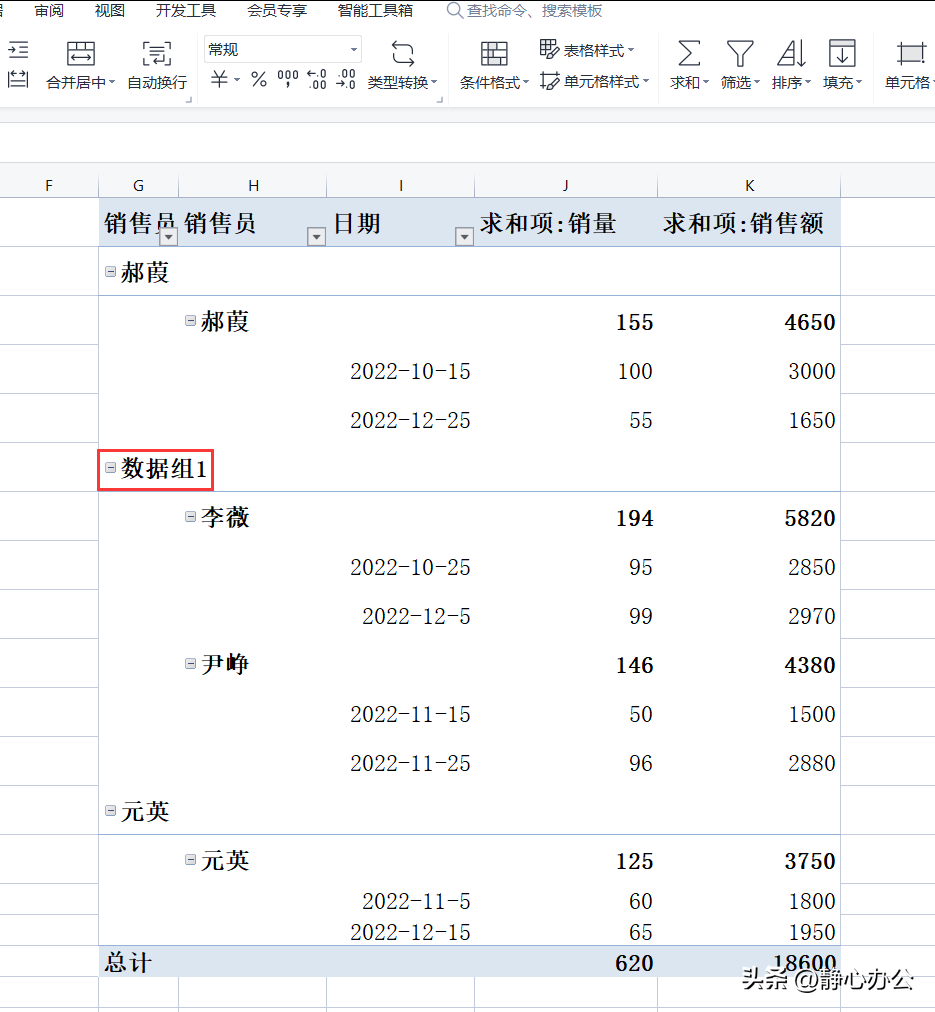Click the Sort icon

point(790,53)
